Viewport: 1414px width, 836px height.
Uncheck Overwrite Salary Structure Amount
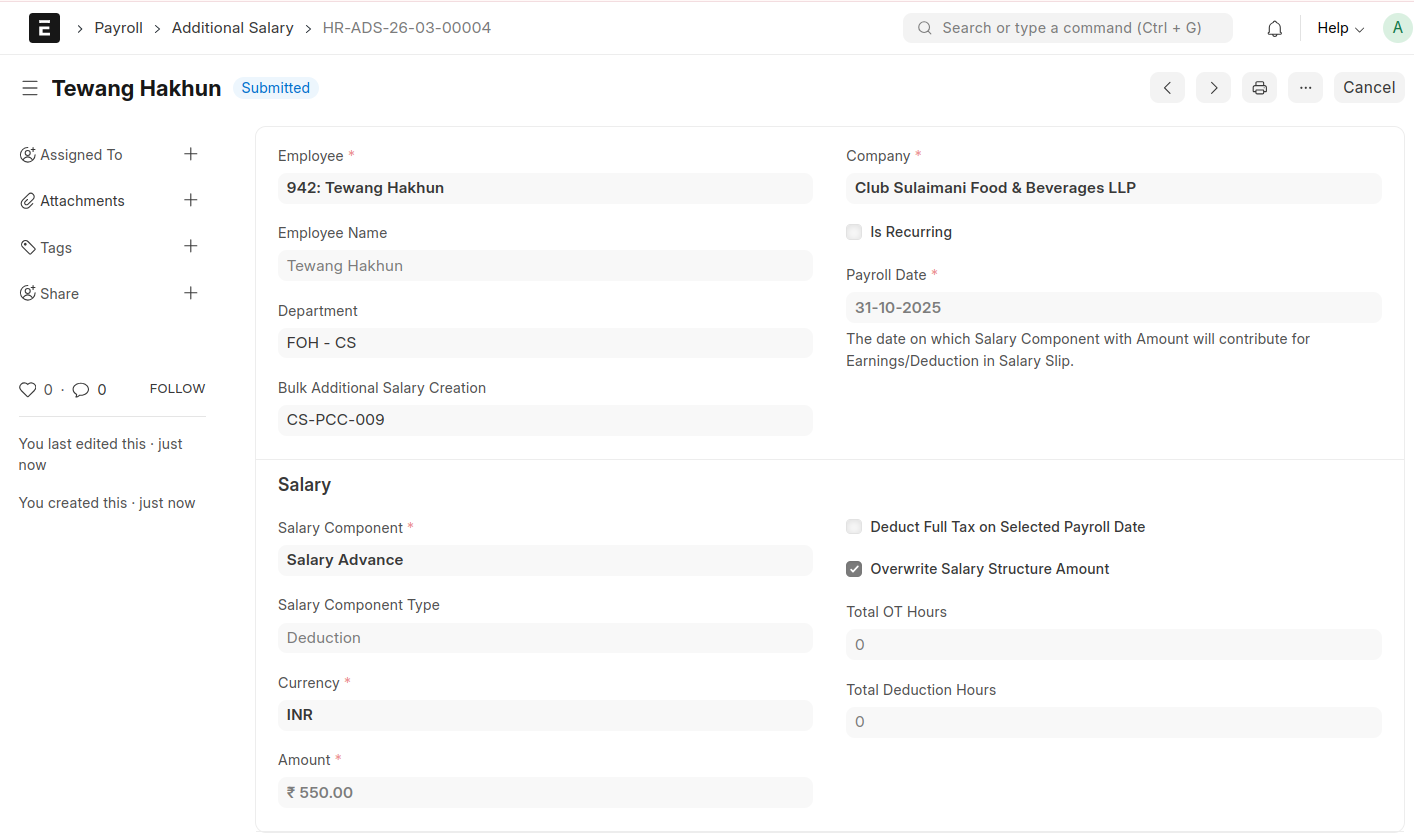[x=854, y=569]
